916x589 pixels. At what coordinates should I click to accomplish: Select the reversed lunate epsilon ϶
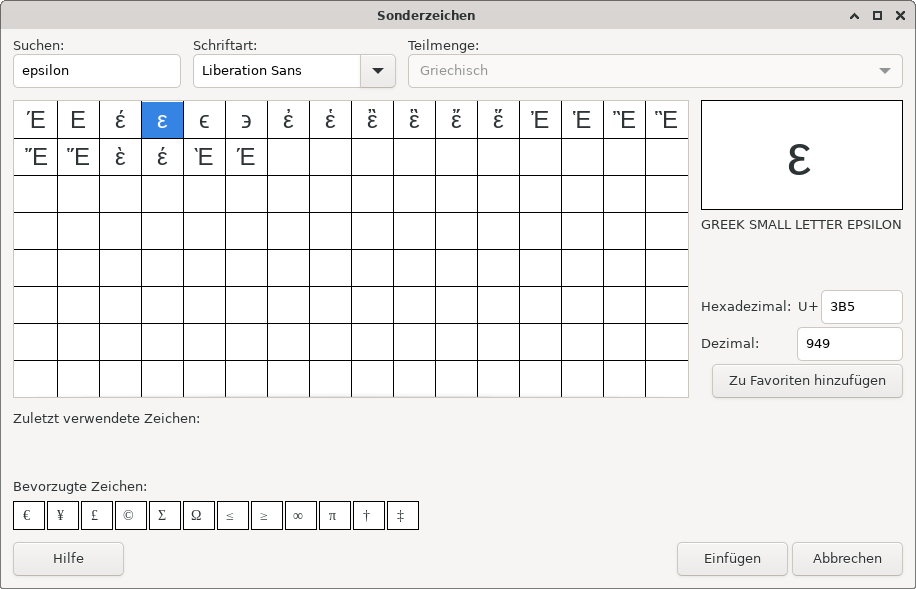coord(247,120)
